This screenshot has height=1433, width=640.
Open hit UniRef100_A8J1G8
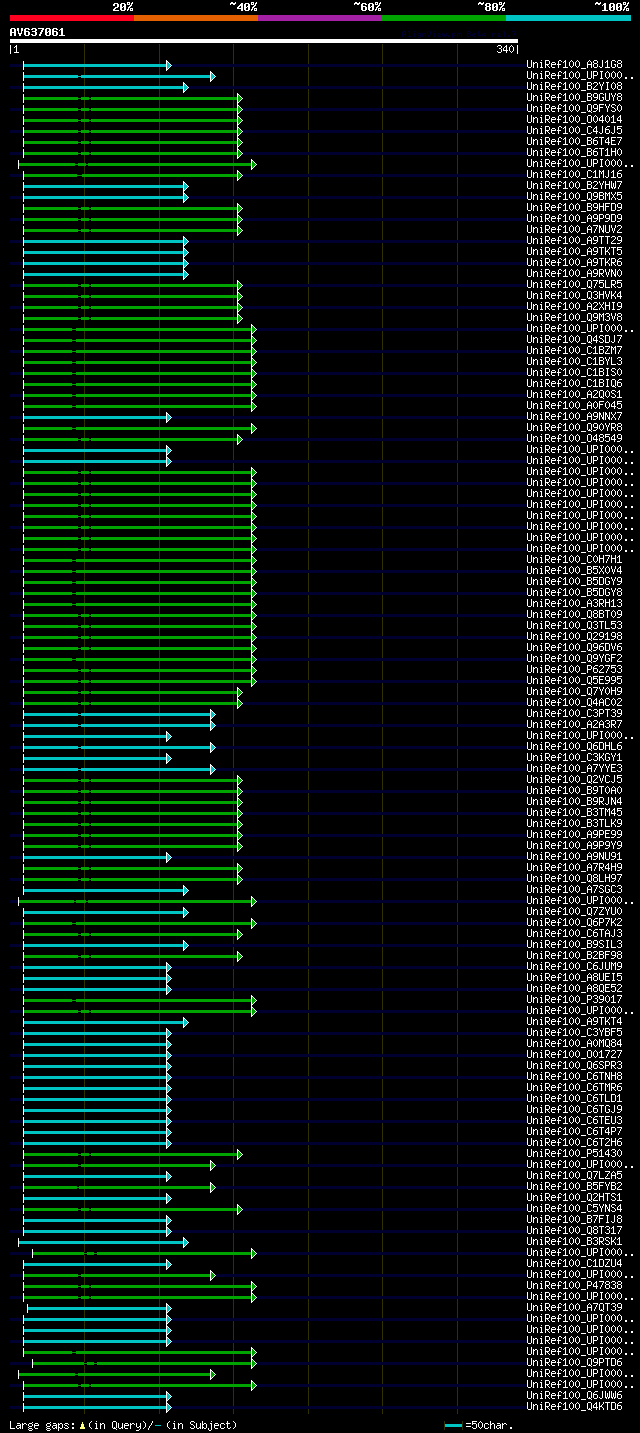point(574,65)
